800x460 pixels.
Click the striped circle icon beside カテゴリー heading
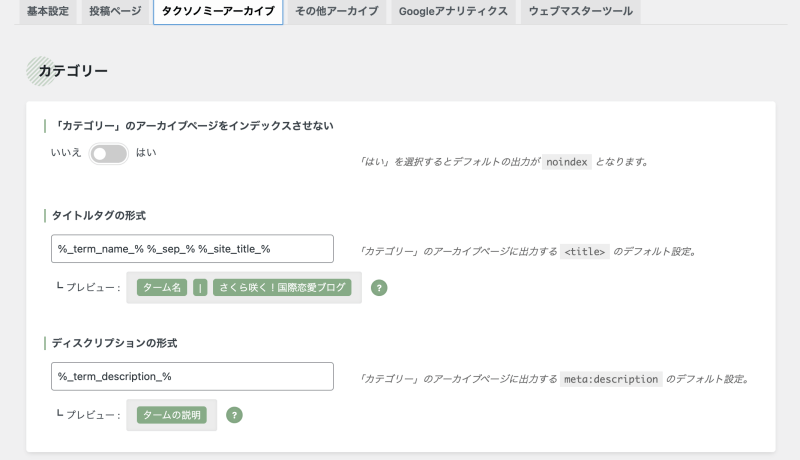(x=41, y=71)
